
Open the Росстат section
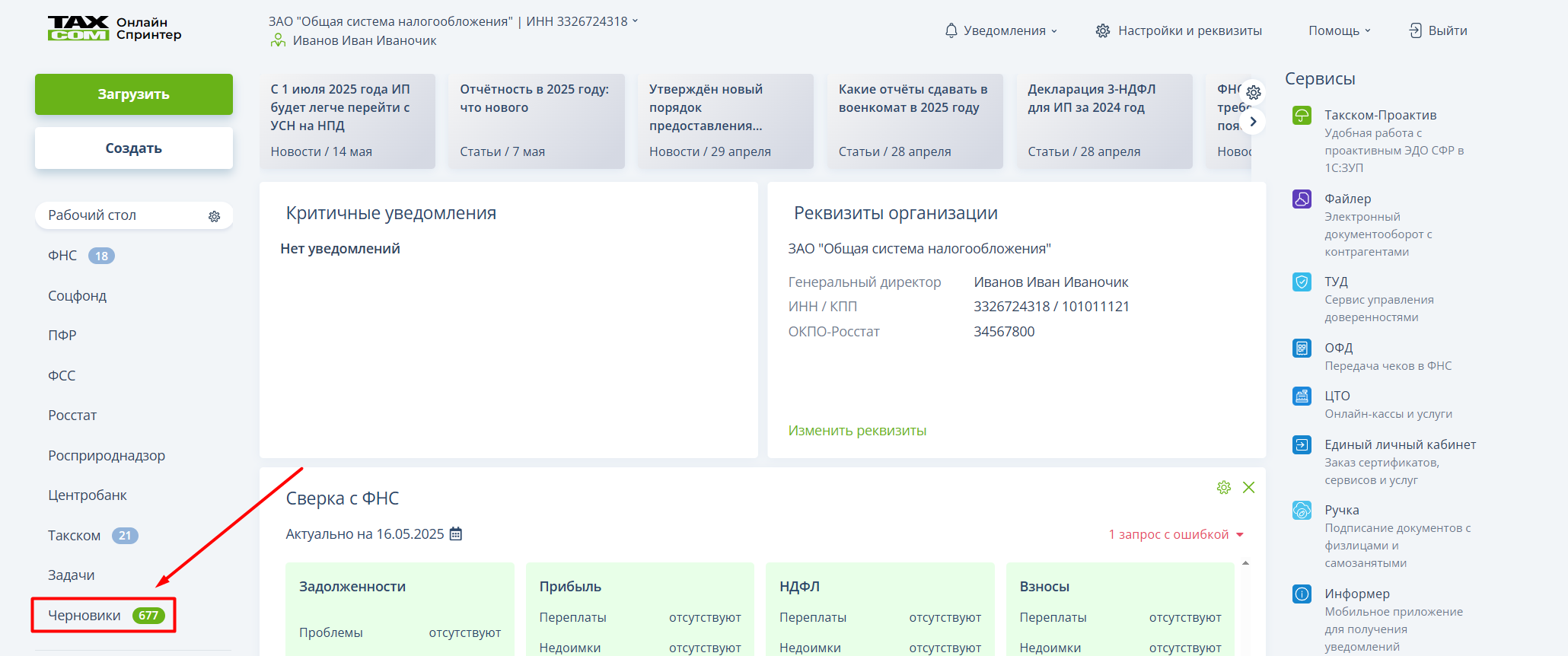click(x=72, y=416)
